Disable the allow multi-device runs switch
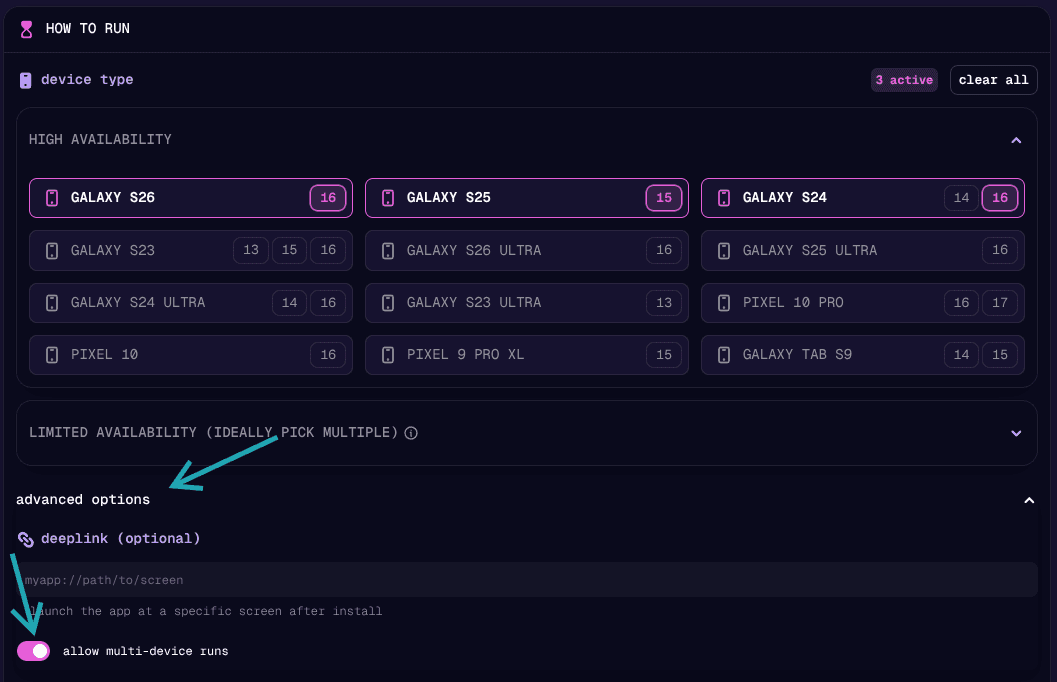The width and height of the screenshot is (1057, 682). pos(34,651)
